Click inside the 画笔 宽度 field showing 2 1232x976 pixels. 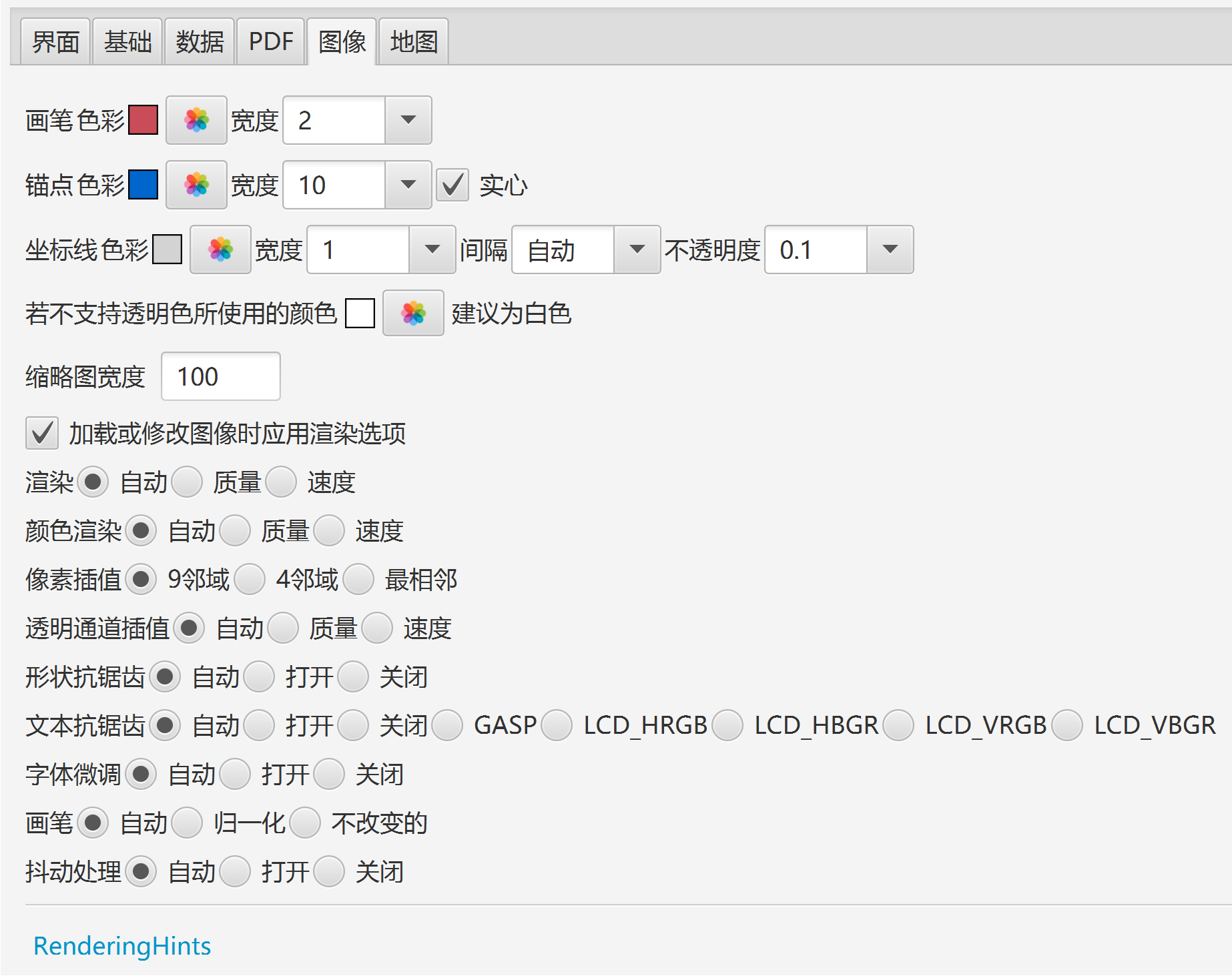click(x=334, y=120)
